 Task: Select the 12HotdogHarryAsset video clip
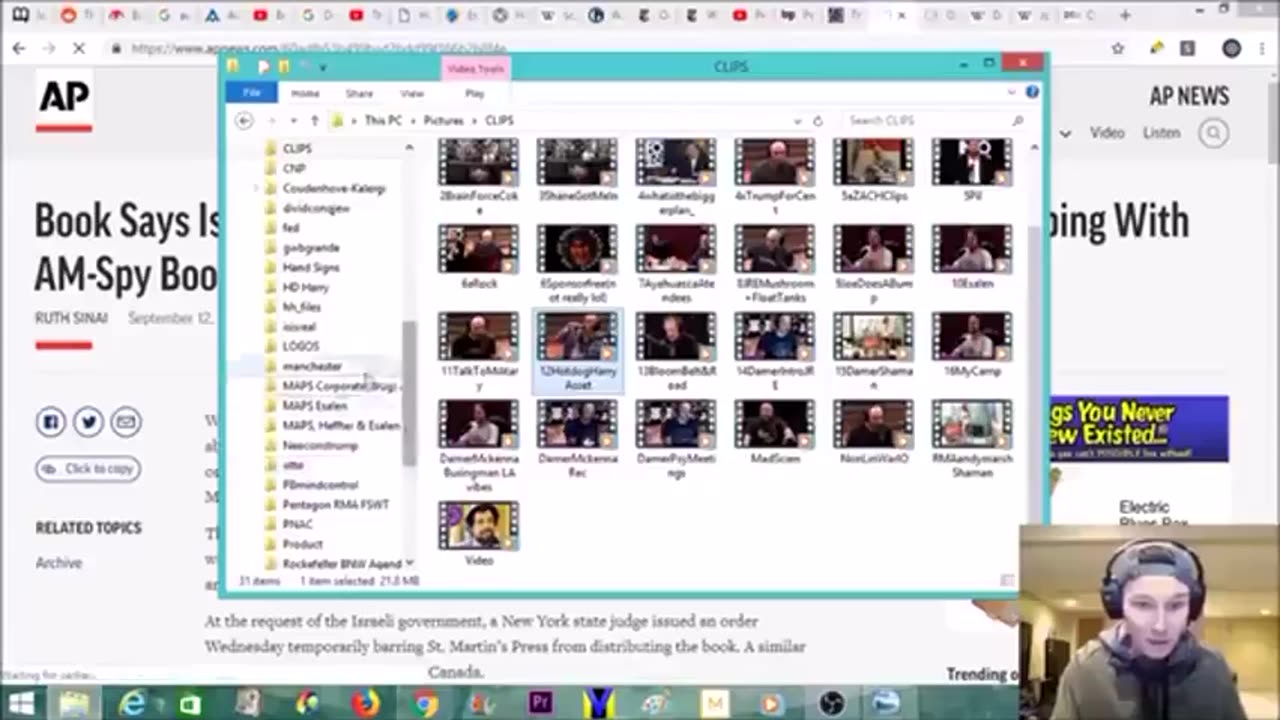tap(577, 350)
